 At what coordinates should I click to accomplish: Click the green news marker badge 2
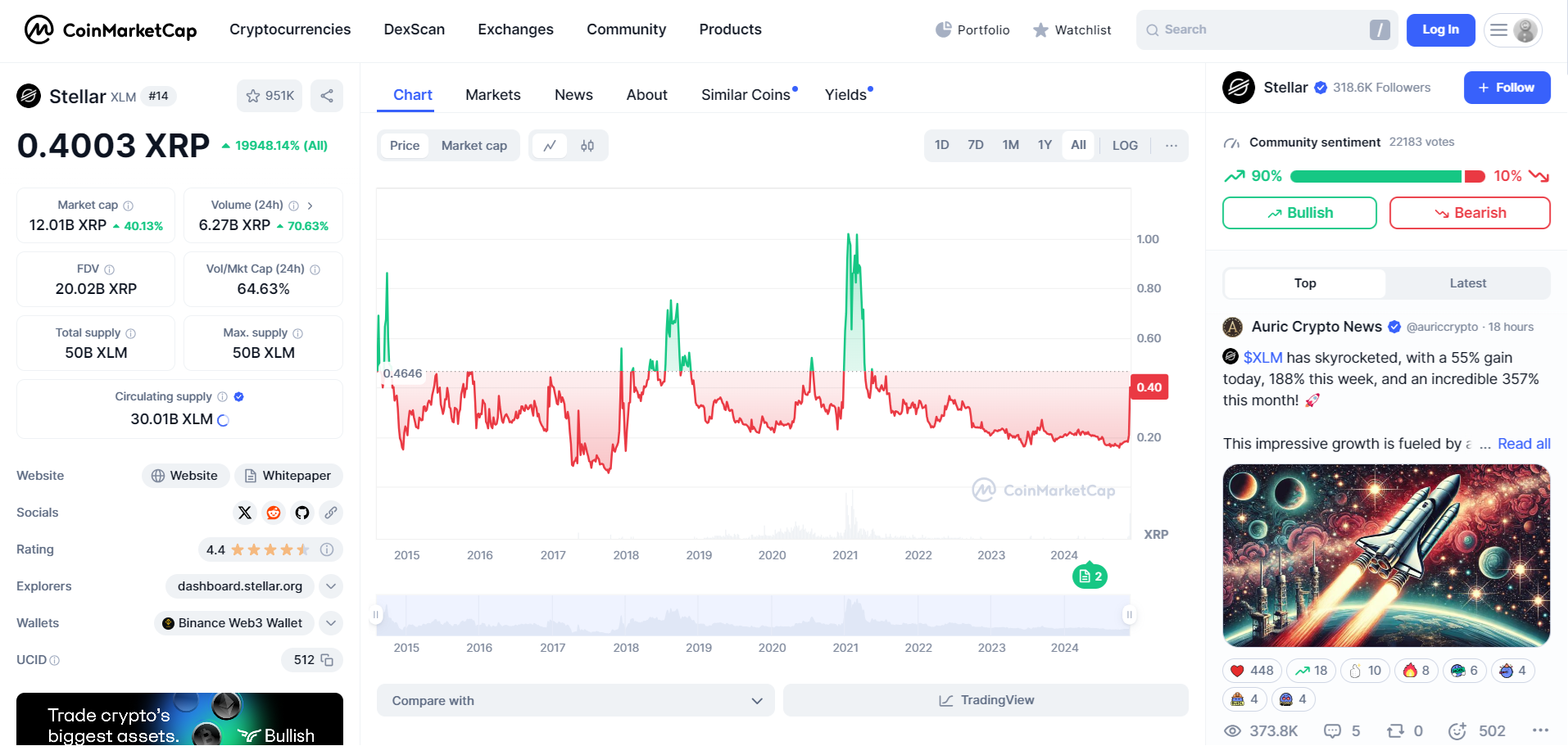[x=1090, y=576]
